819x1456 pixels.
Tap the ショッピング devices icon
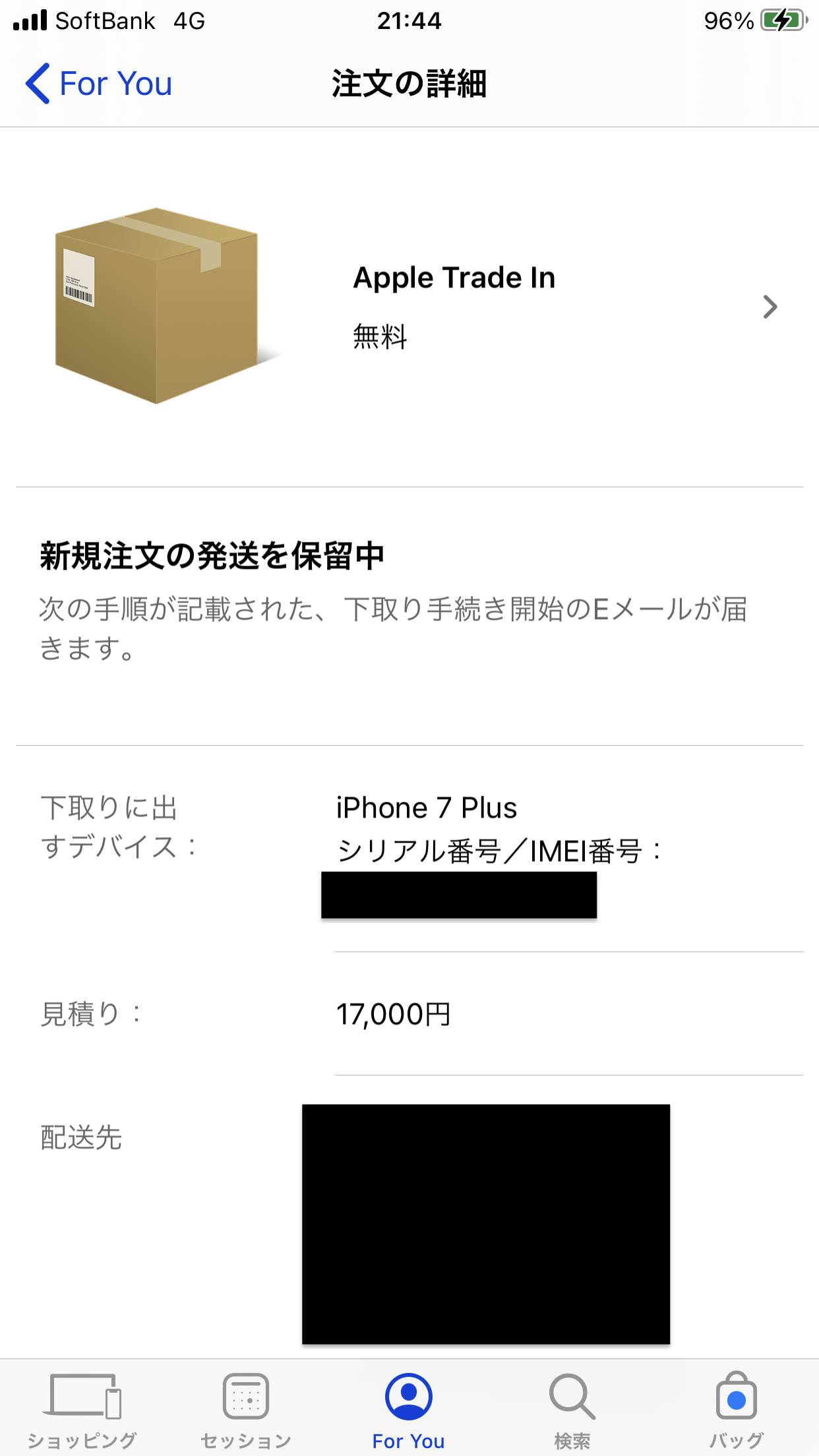[82, 1395]
